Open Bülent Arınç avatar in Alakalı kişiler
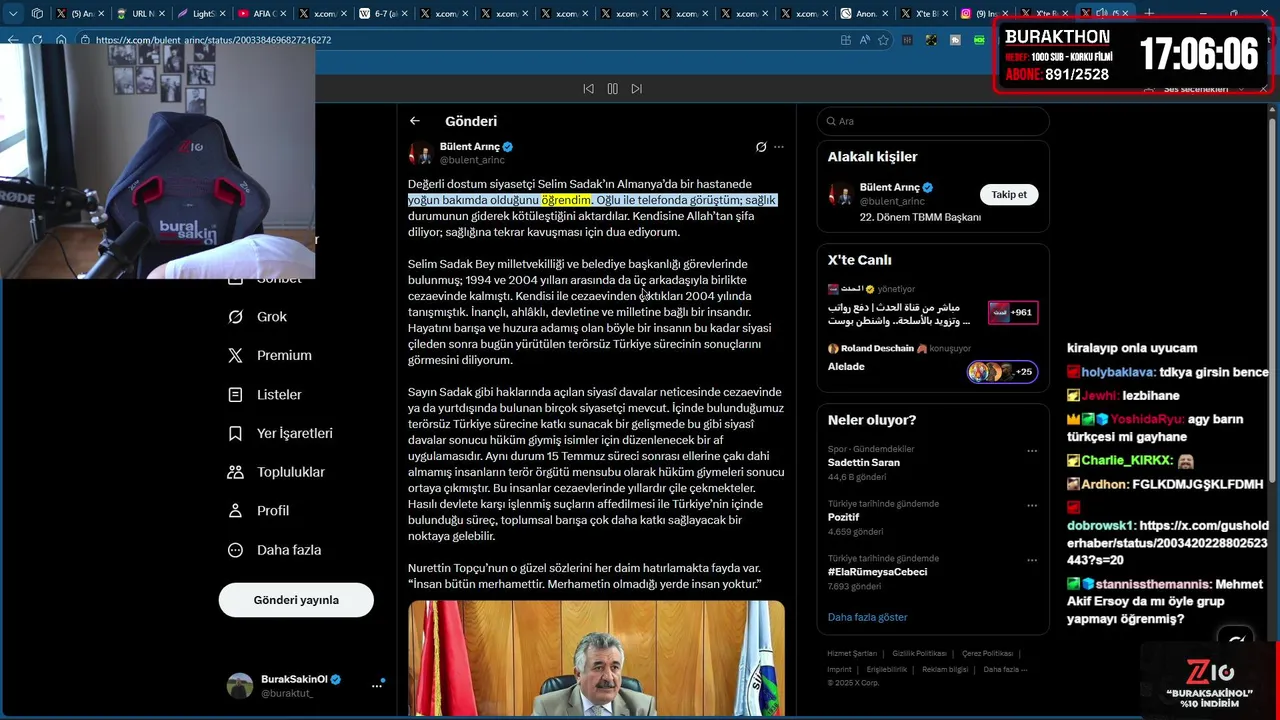 click(x=840, y=194)
